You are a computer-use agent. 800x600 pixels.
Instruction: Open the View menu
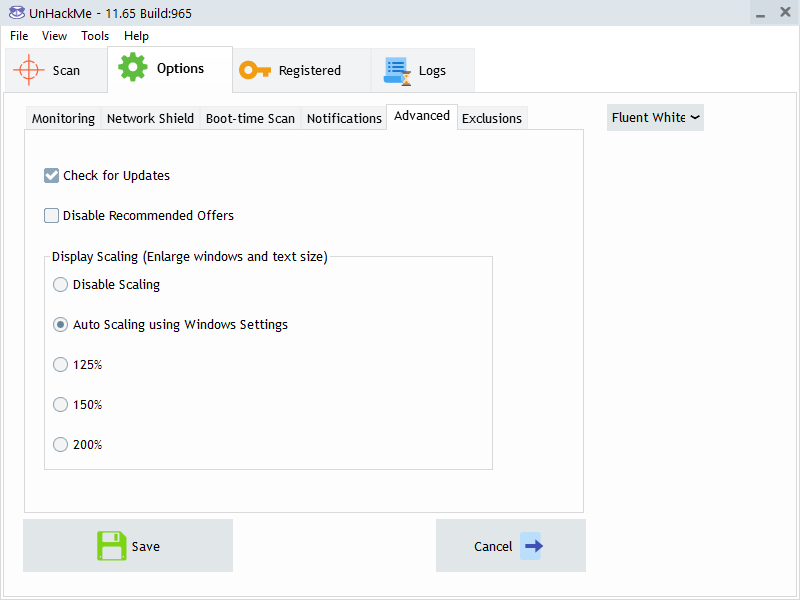(54, 36)
